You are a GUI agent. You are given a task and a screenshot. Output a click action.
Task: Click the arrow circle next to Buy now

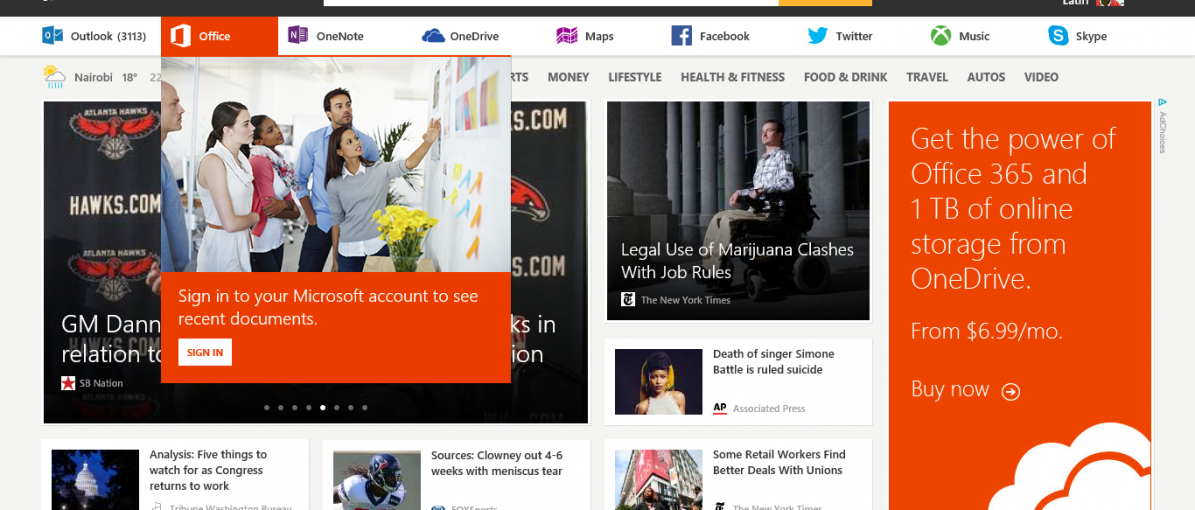click(1011, 392)
